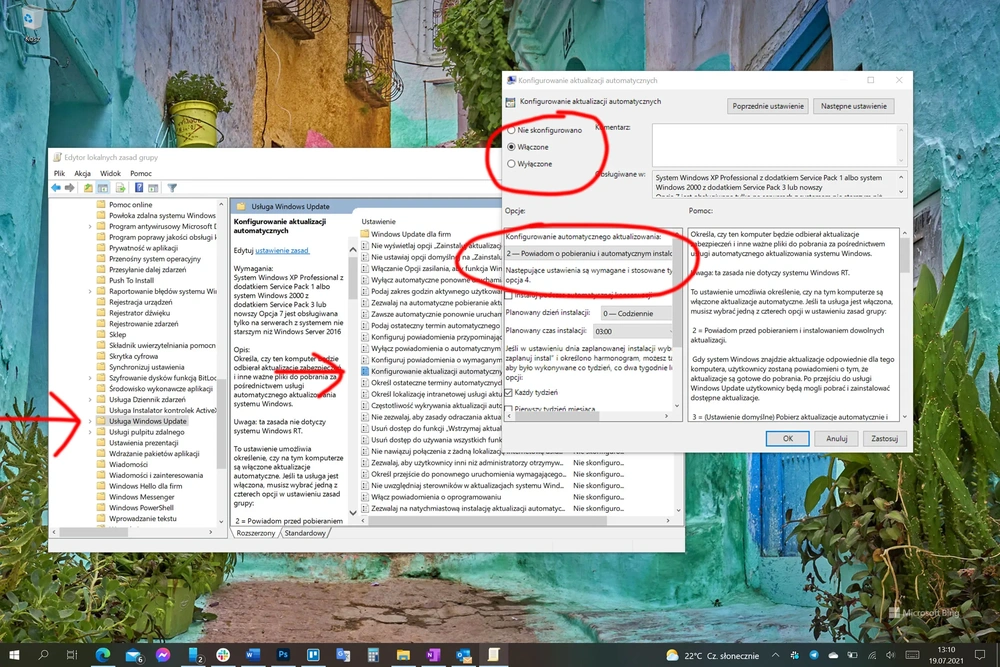Click the Zastosuj button
The image size is (1000, 667).
coord(885,438)
